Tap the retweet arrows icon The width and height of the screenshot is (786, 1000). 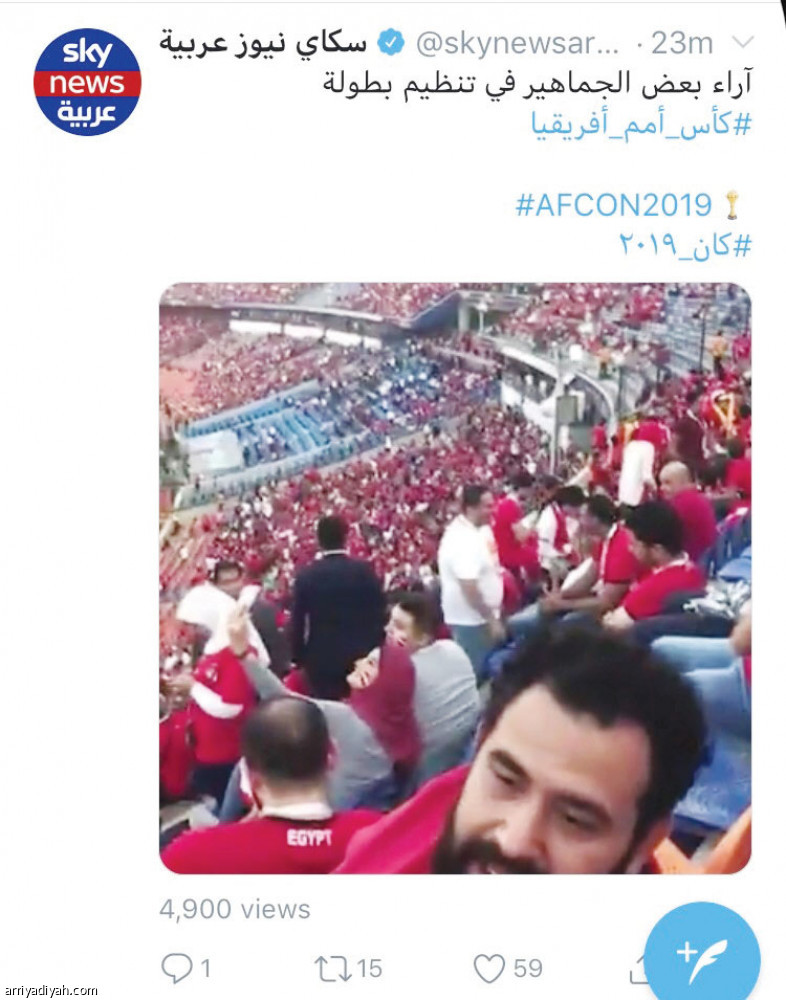333,968
